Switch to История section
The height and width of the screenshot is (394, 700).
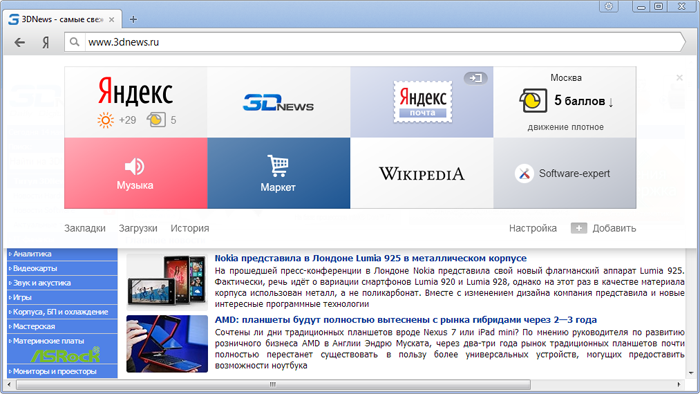190,228
